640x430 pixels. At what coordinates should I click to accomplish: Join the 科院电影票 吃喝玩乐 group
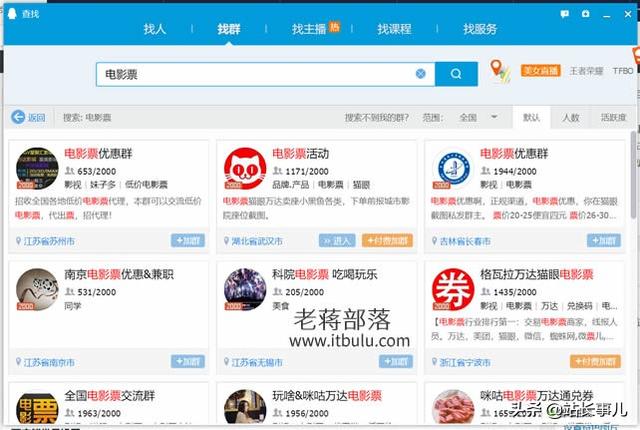396,361
